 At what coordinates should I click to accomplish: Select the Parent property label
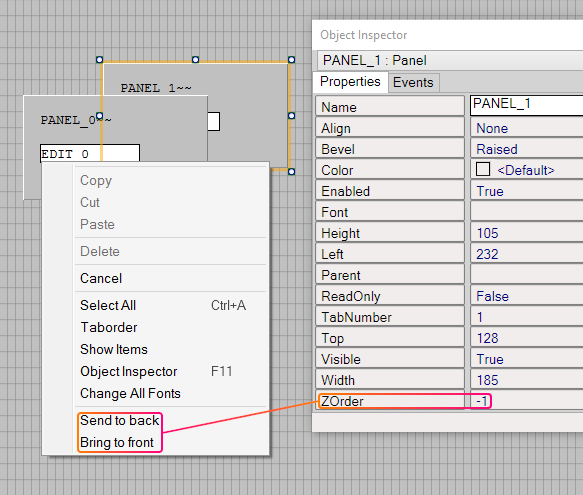[390, 275]
